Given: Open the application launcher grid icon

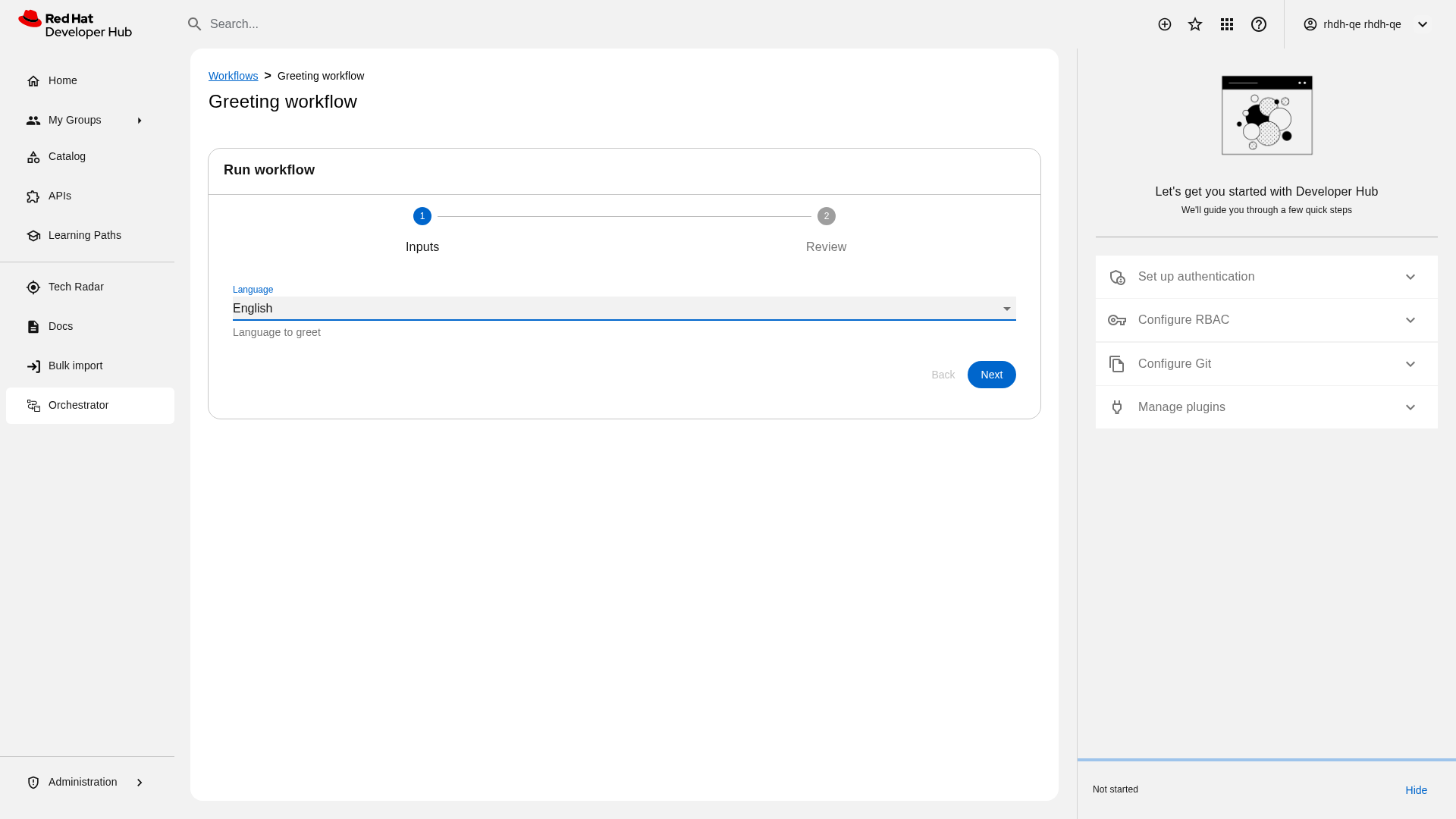Looking at the screenshot, I should [x=1227, y=24].
